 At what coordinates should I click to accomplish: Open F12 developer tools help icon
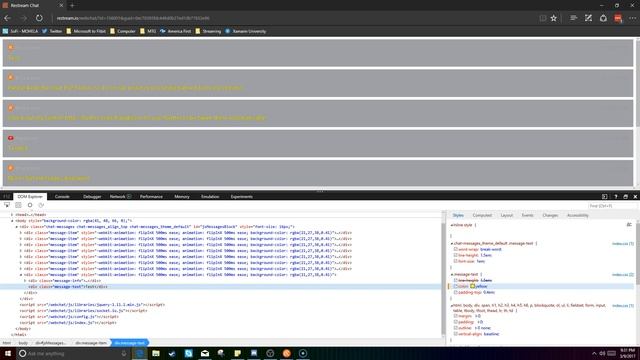[x=616, y=196]
